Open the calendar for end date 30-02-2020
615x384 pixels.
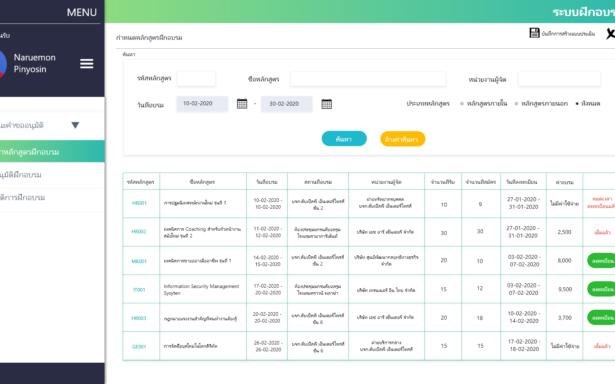click(x=327, y=104)
